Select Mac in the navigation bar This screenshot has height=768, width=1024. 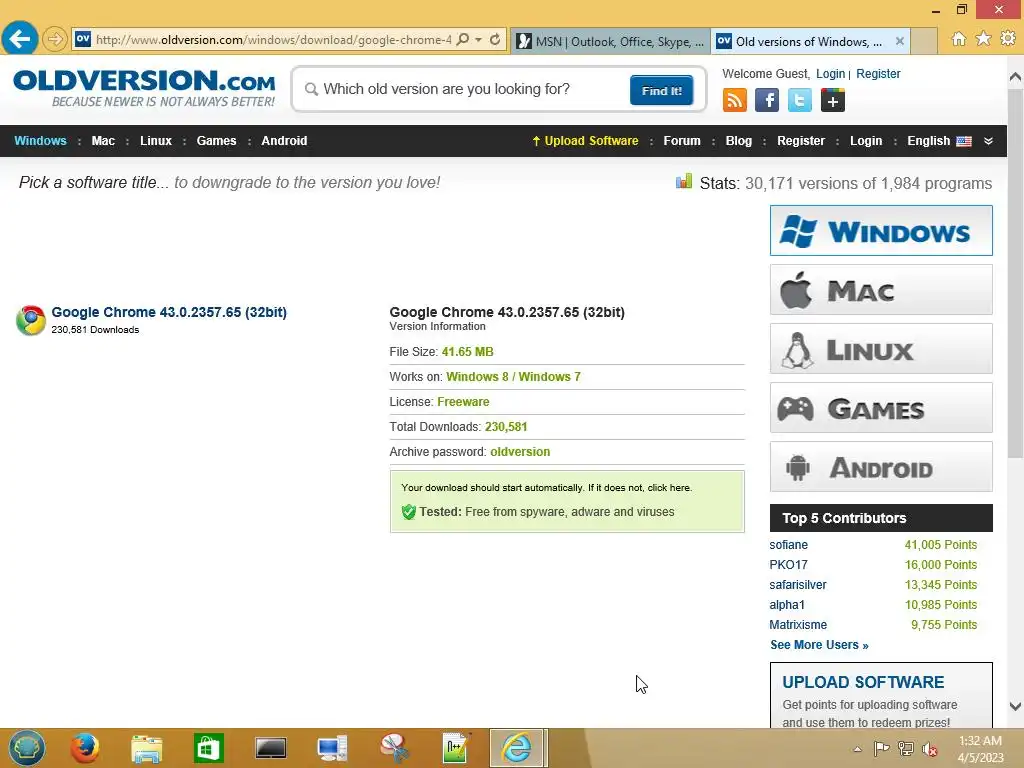pyautogui.click(x=103, y=140)
